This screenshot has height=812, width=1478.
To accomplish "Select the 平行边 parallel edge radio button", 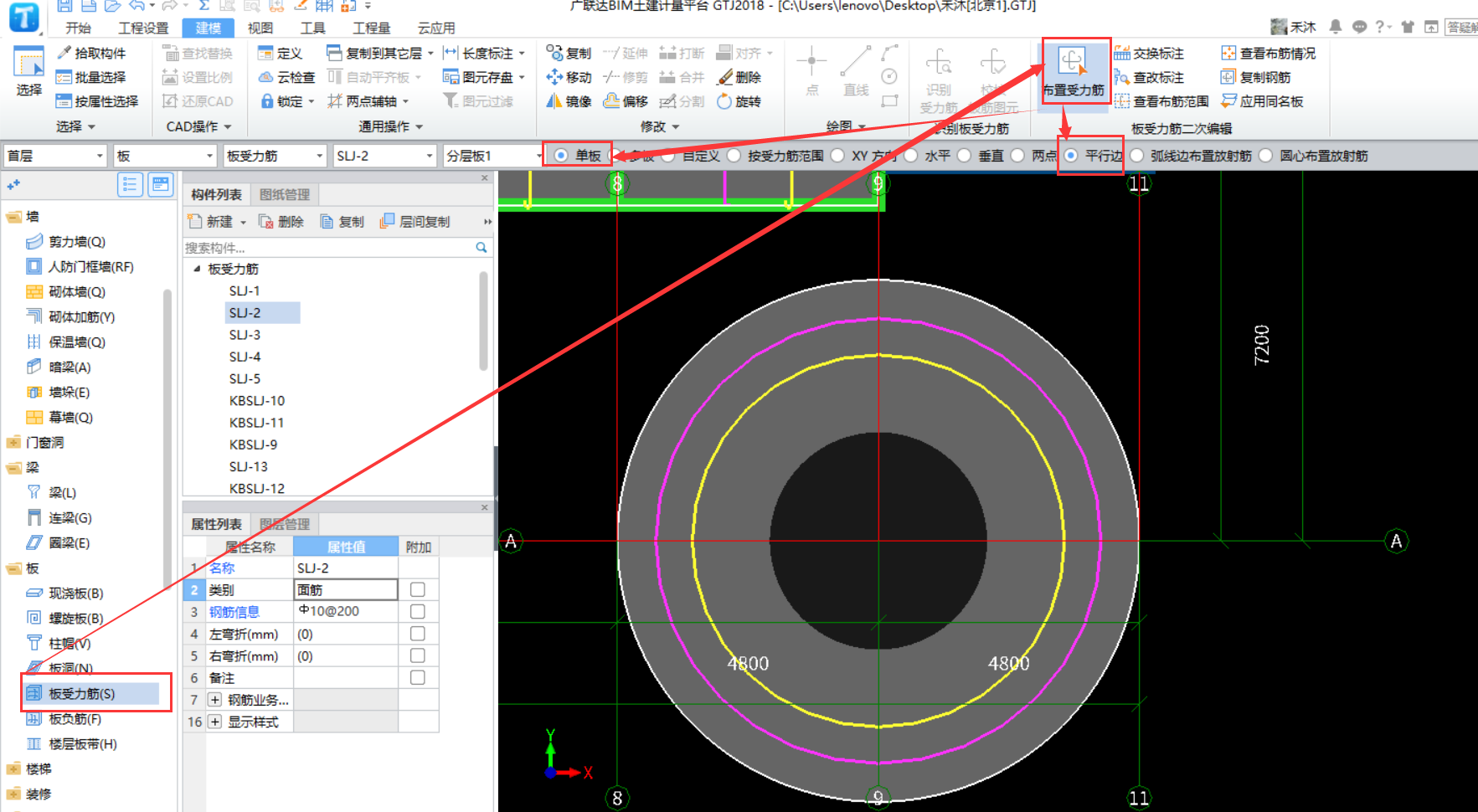I will (x=1070, y=156).
